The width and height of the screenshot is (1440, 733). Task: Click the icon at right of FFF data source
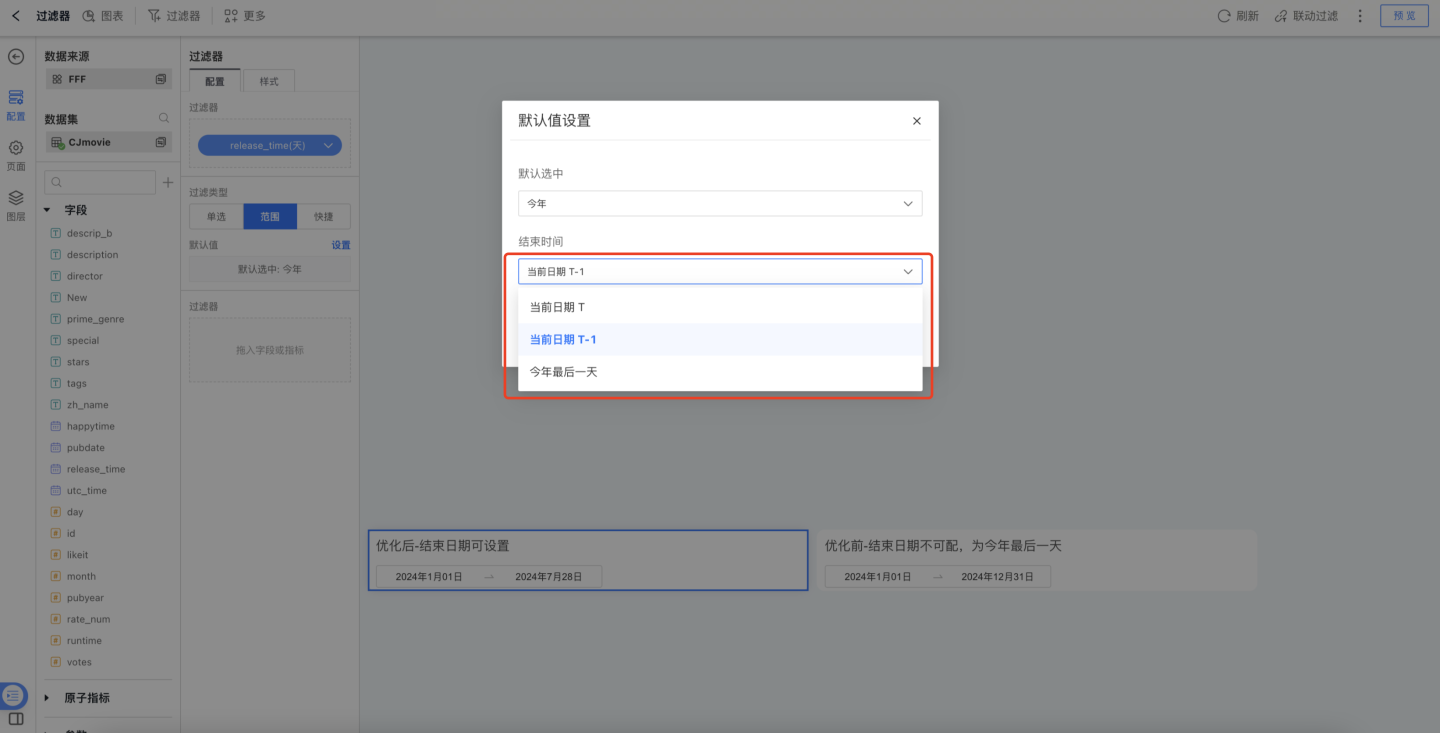160,79
